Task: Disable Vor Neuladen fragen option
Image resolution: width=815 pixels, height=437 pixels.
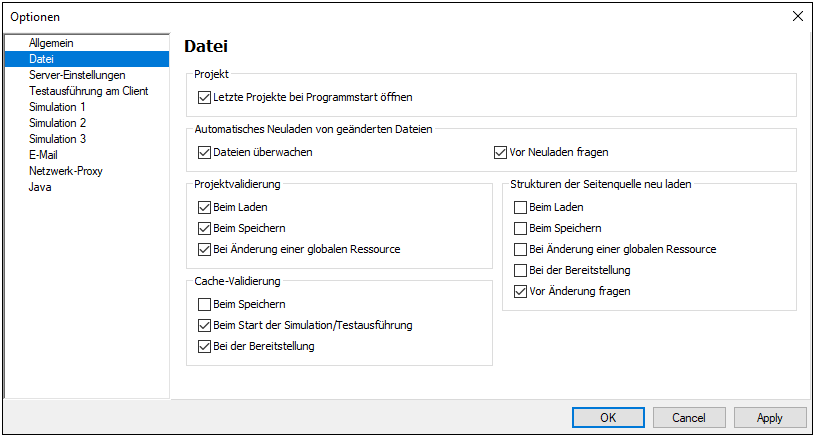Action: click(x=501, y=153)
